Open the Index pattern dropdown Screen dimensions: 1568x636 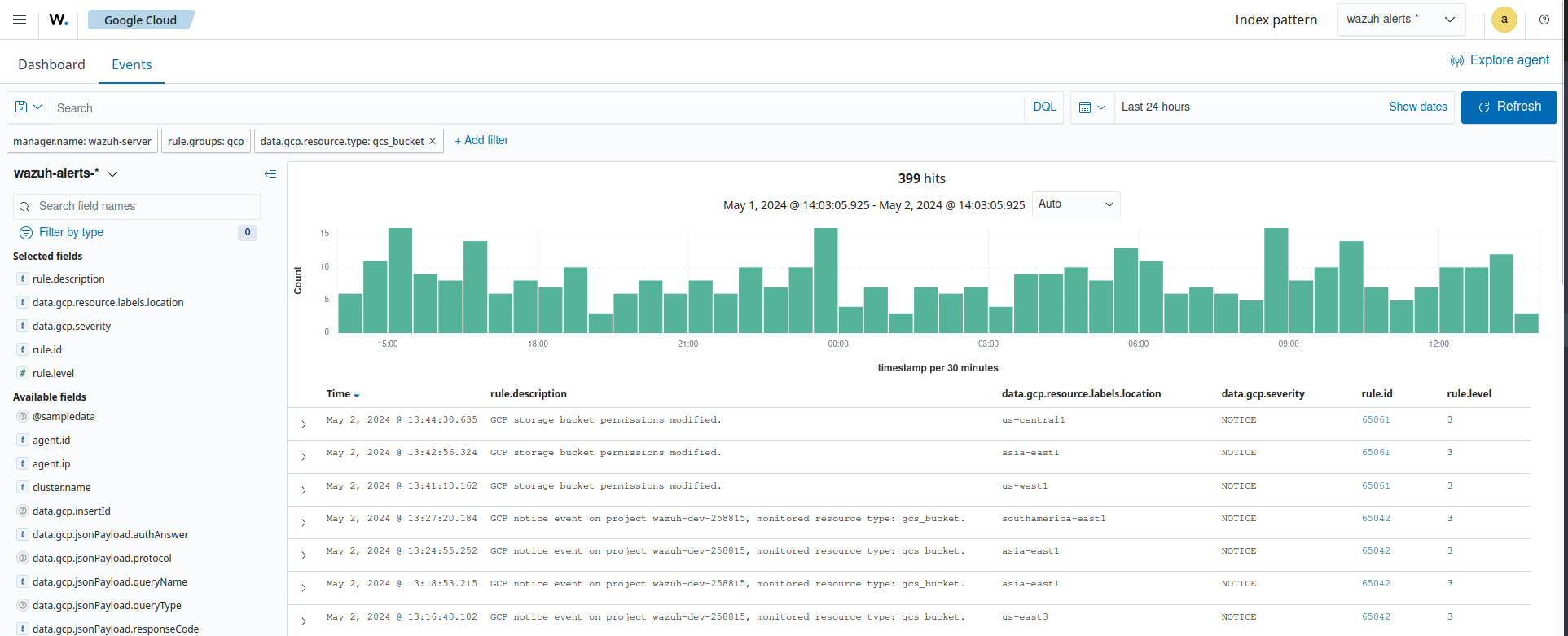[1400, 20]
